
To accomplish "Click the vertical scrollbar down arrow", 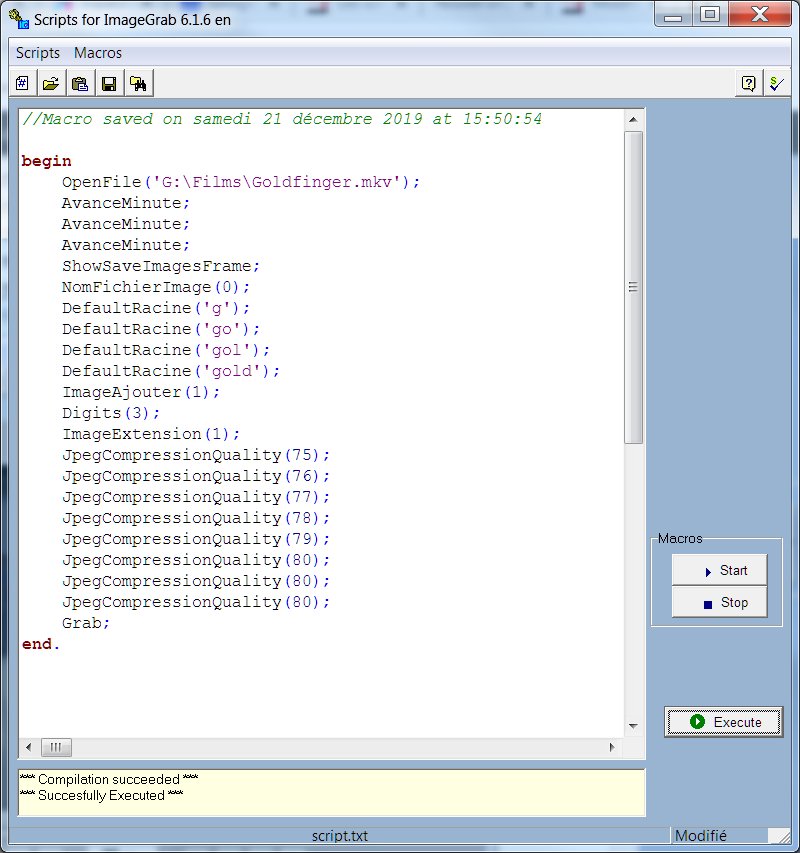I will (x=633, y=727).
